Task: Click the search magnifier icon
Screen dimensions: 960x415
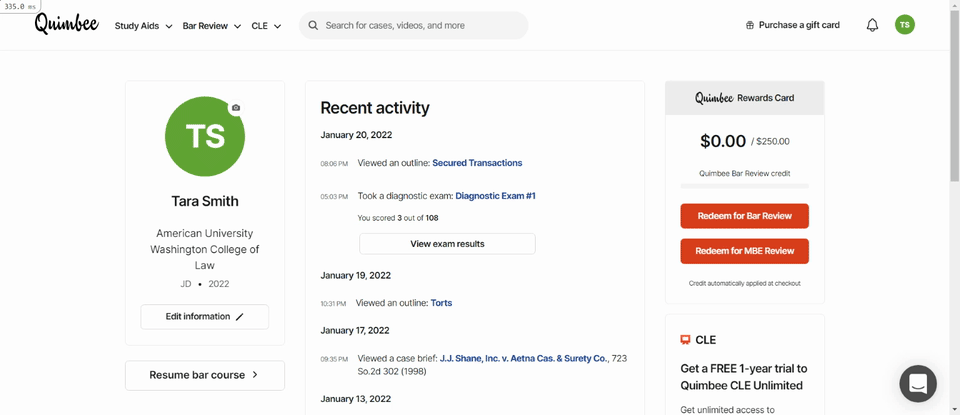Action: [313, 26]
